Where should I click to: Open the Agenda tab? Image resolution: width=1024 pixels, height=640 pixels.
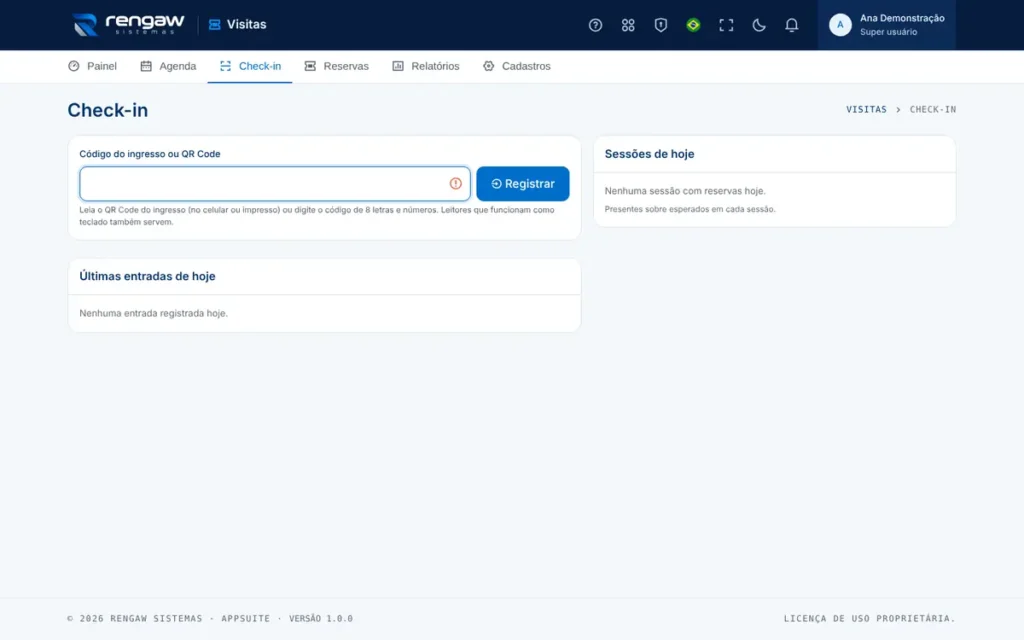(168, 66)
